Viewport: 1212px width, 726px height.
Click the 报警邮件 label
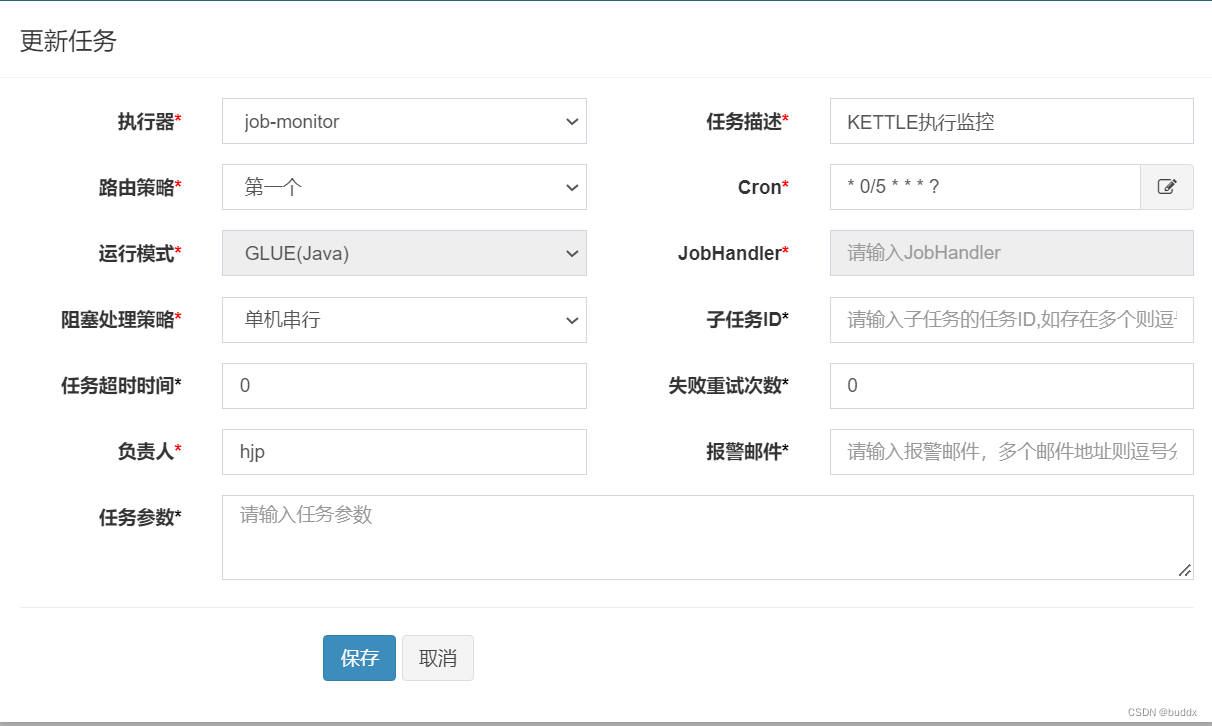[748, 452]
